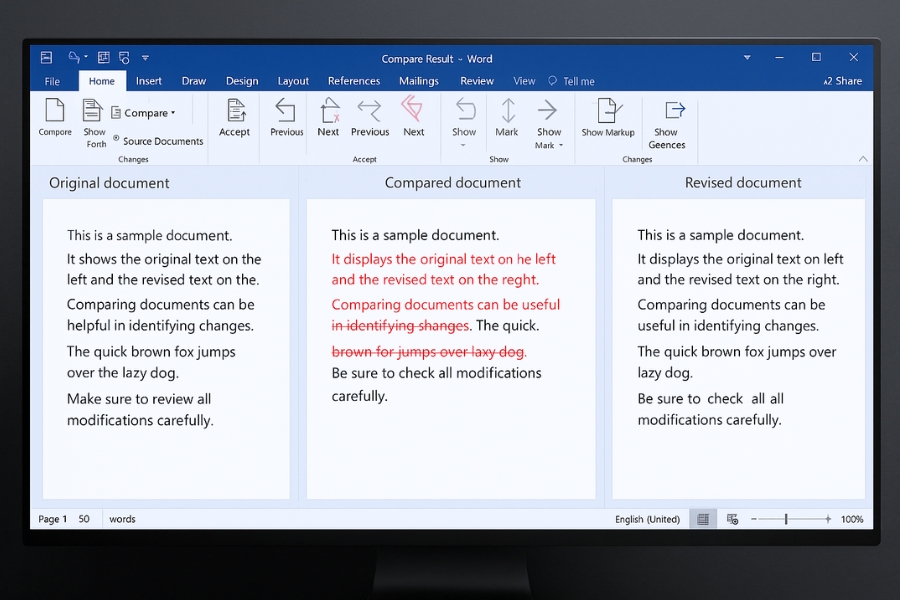
Task: Click the Read Mode icon in status bar
Action: coord(703,518)
